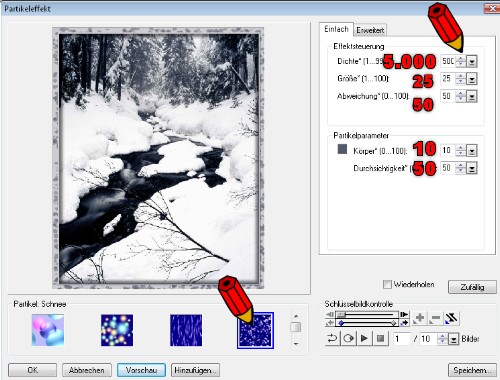Choose the rain particle thumbnail
The height and width of the screenshot is (380, 500).
click(186, 330)
